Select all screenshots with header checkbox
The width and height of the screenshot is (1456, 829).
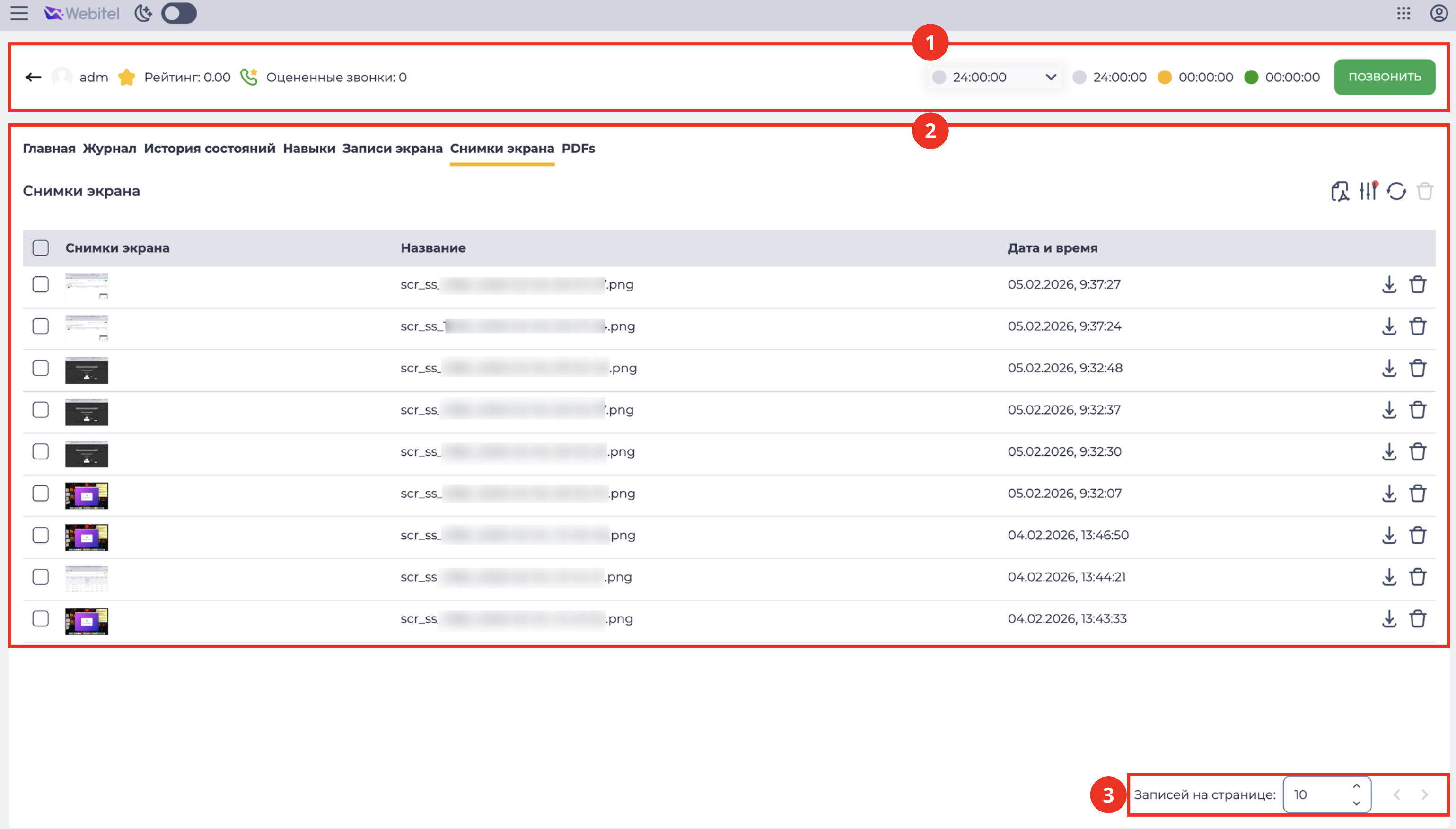(x=40, y=247)
